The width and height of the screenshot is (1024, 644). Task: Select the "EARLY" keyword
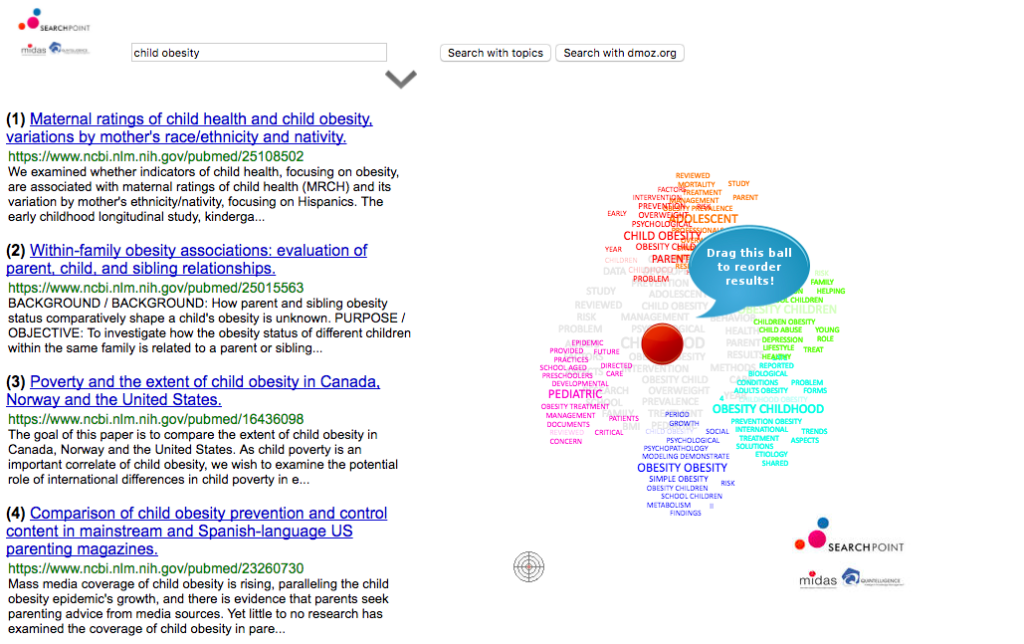[616, 214]
